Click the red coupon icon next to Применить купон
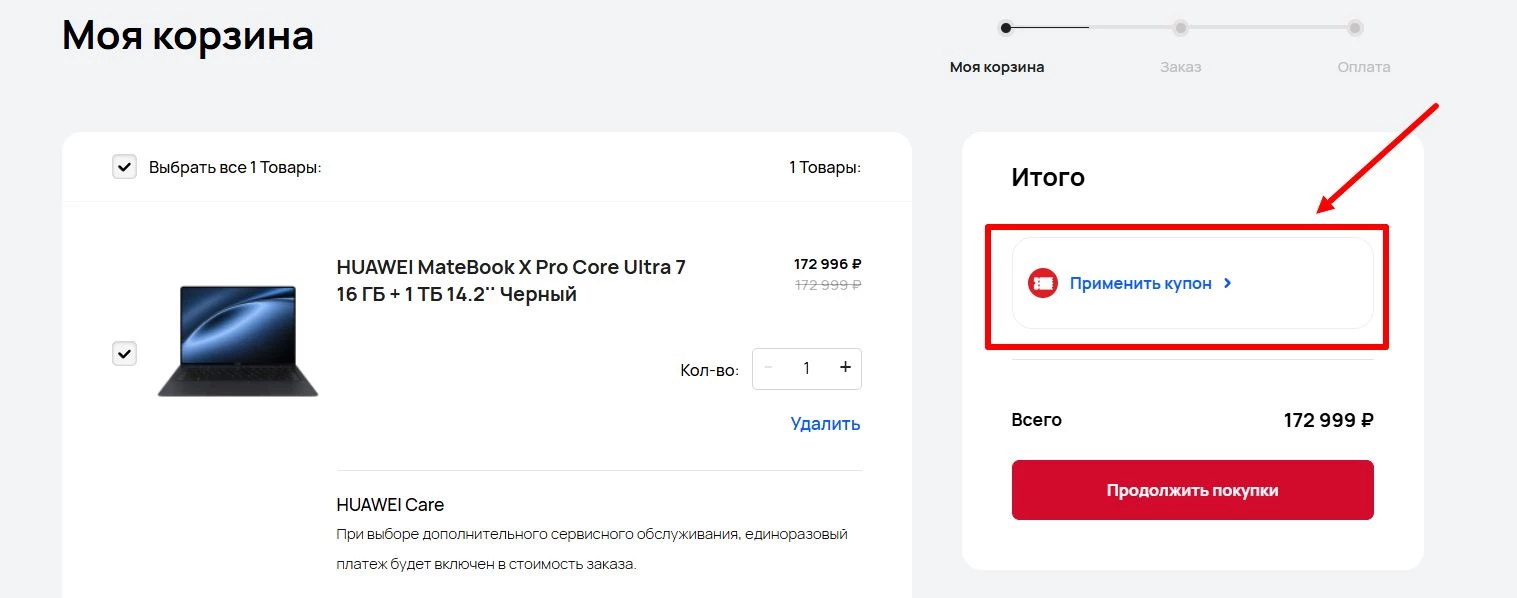 click(x=1043, y=283)
